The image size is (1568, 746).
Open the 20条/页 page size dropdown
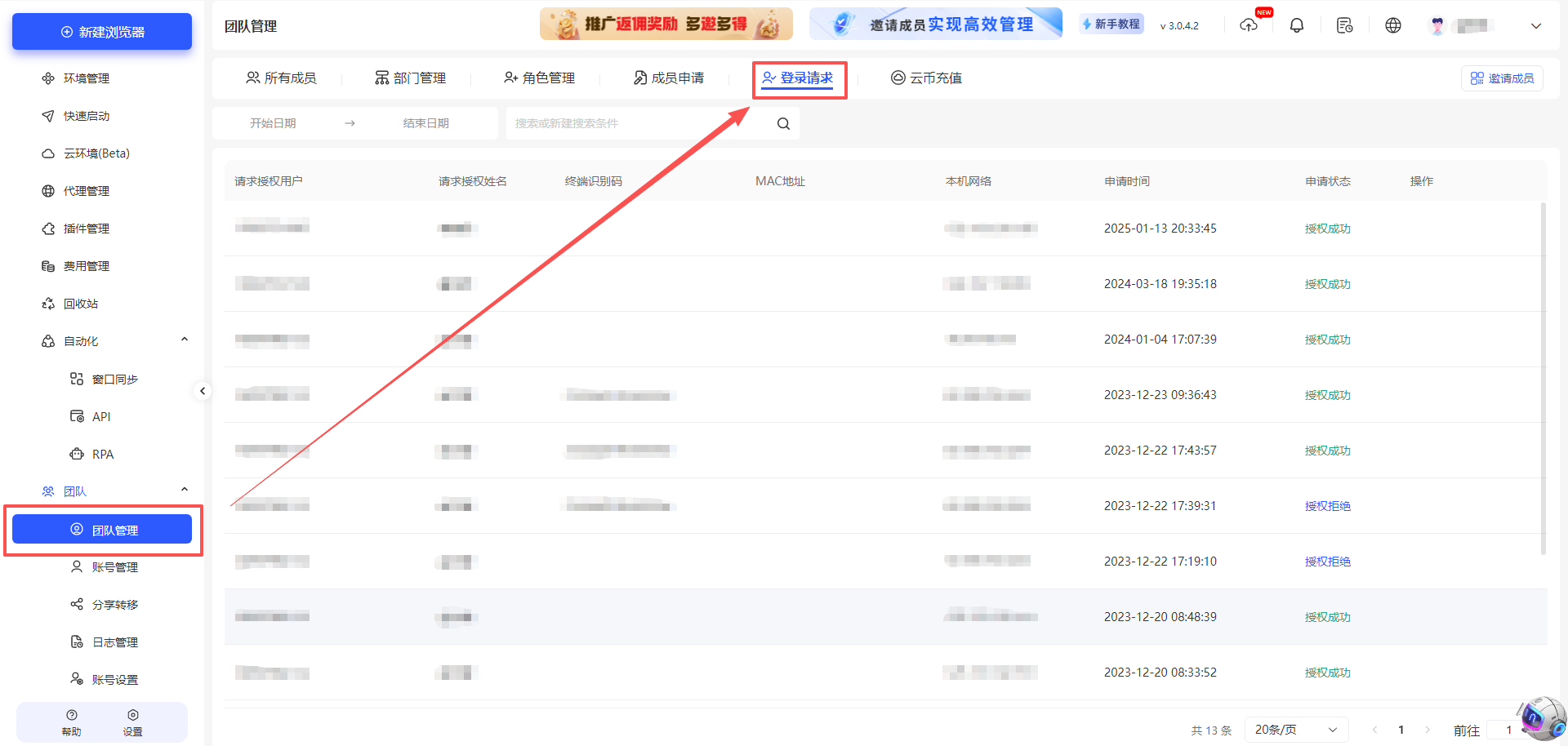point(1296,729)
